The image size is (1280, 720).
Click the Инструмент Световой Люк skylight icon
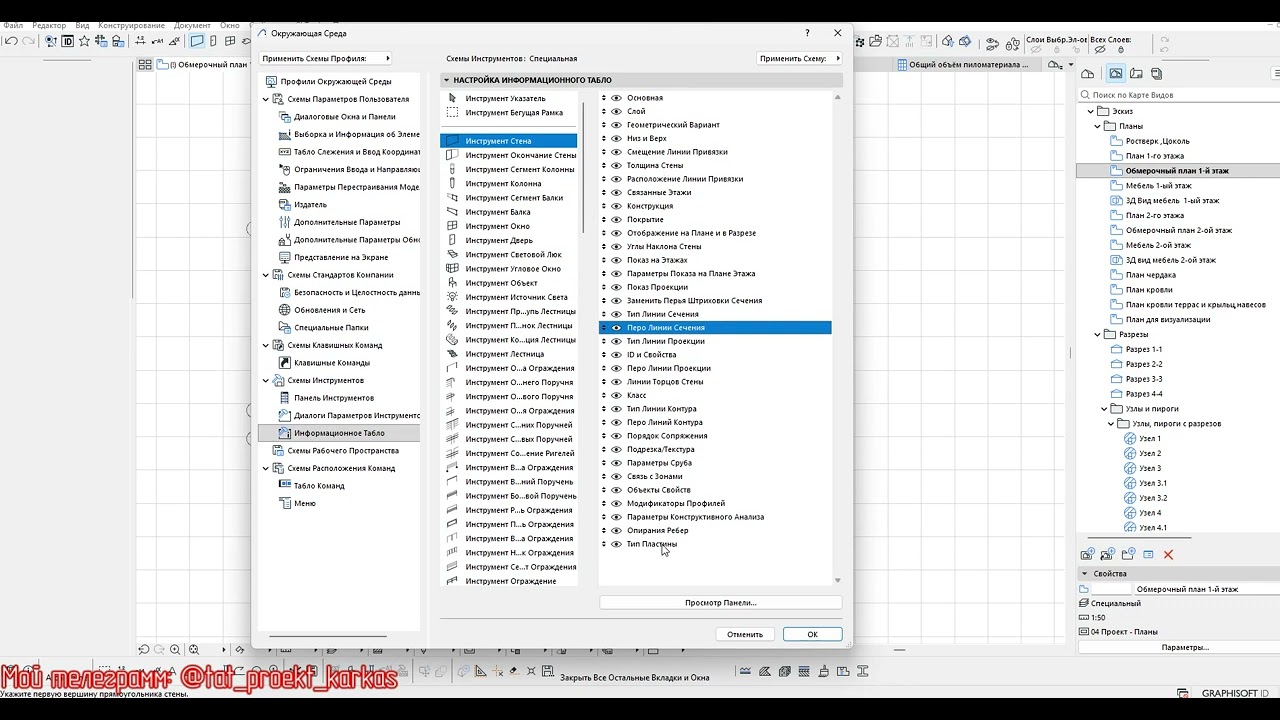[x=452, y=255]
